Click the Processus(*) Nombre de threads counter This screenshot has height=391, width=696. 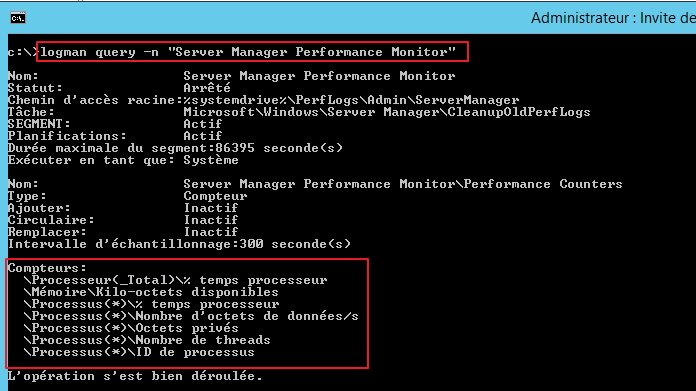point(147,340)
